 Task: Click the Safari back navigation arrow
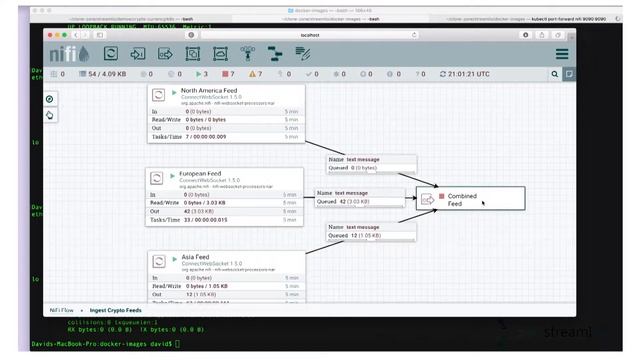point(76,35)
